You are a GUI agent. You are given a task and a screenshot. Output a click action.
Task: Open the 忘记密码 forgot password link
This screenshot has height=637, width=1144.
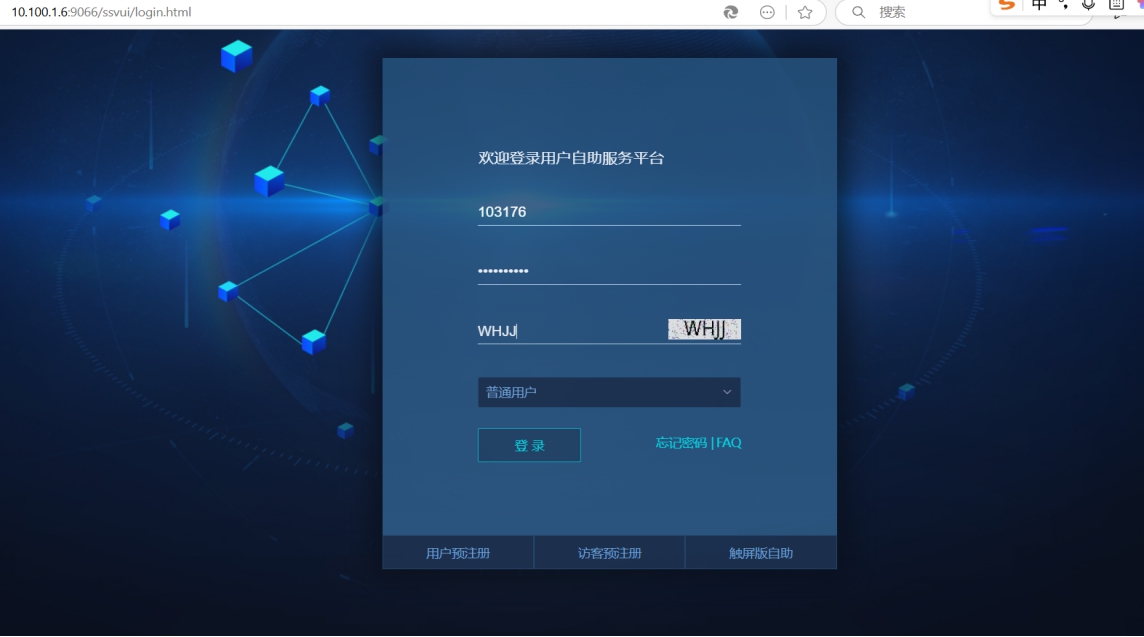pyautogui.click(x=681, y=442)
